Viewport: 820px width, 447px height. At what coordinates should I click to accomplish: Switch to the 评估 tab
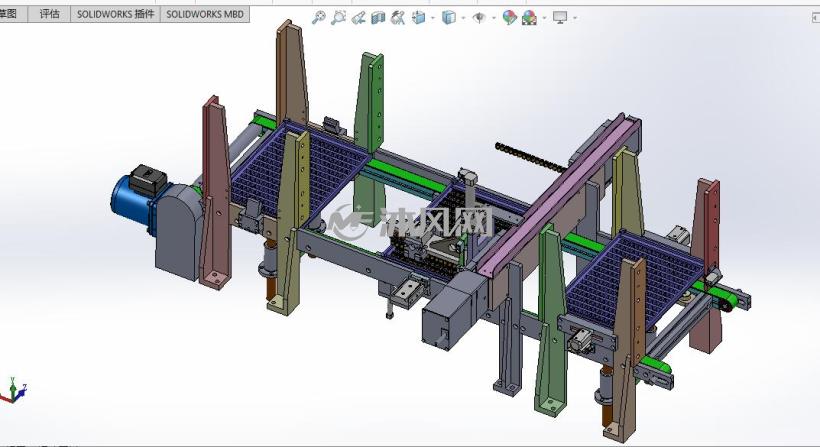pos(49,14)
